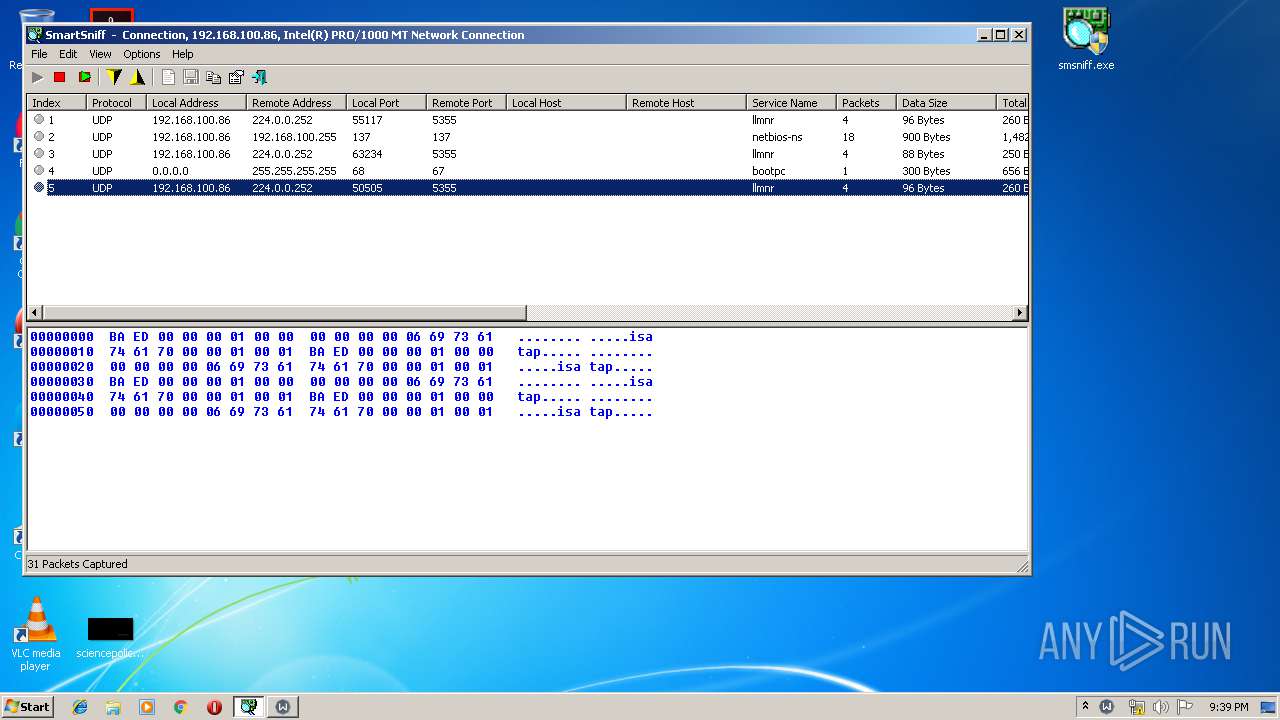This screenshot has height=720, width=1280.
Task: Show hidden tray icons arrow
Action: (x=1085, y=707)
